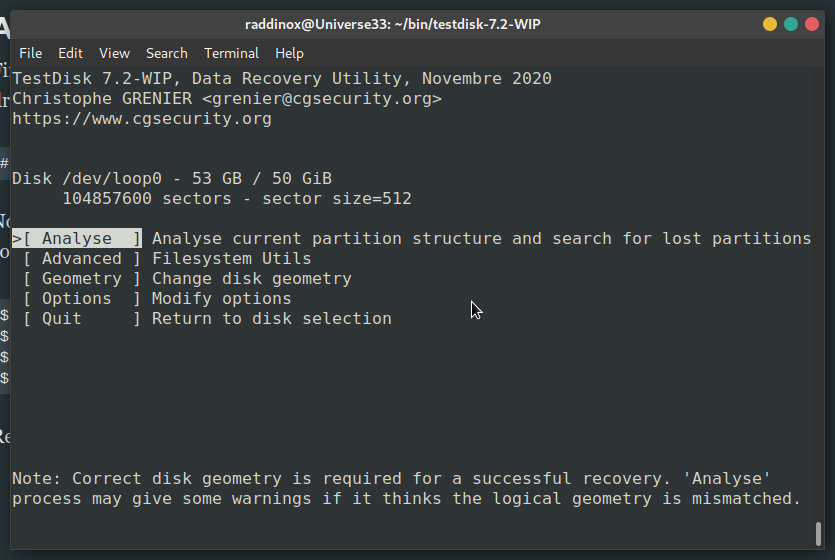Click the red close window button
Viewport: 835px width, 560px height.
coord(812,24)
